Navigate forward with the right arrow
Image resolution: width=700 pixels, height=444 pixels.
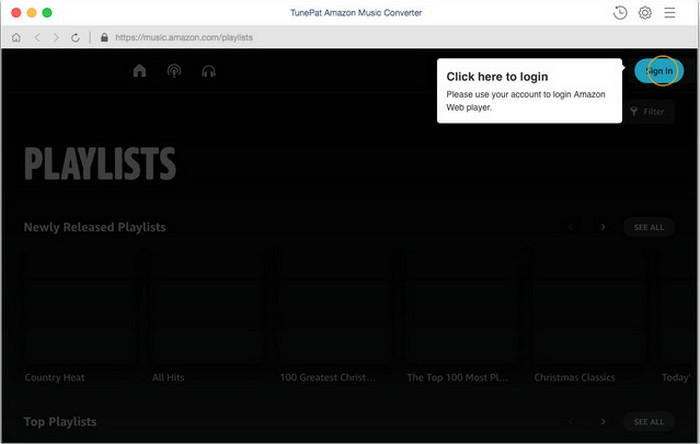point(55,38)
